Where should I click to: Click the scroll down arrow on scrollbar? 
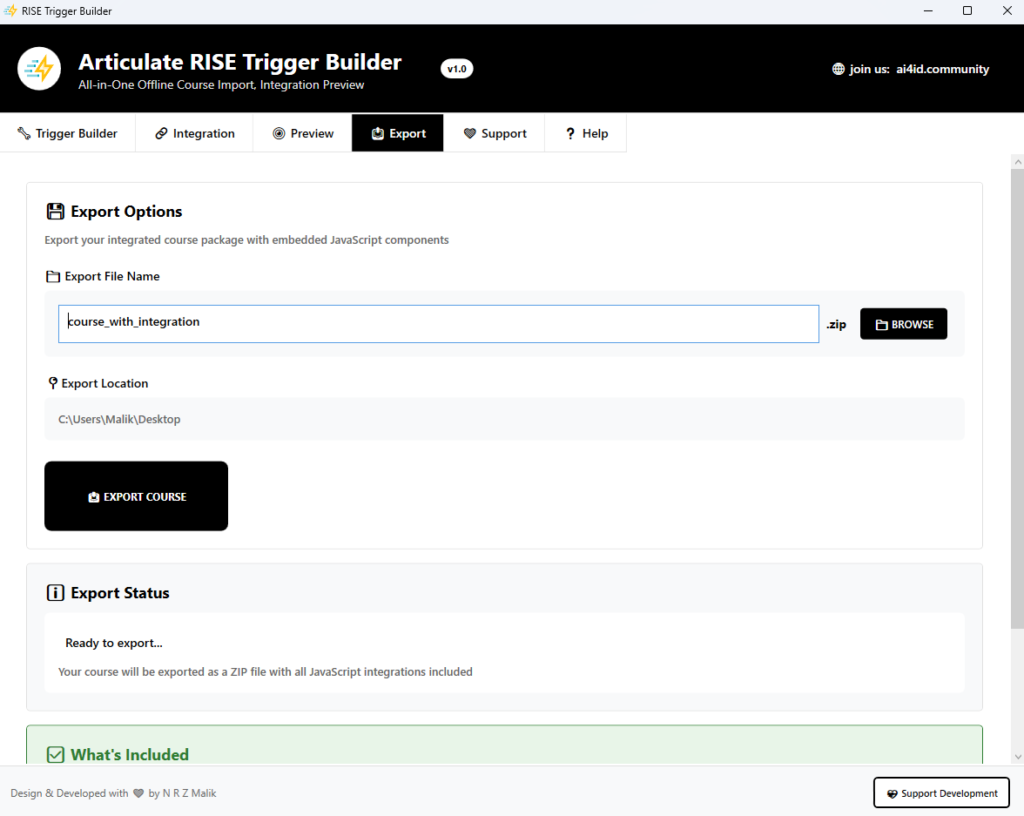pos(1017,757)
